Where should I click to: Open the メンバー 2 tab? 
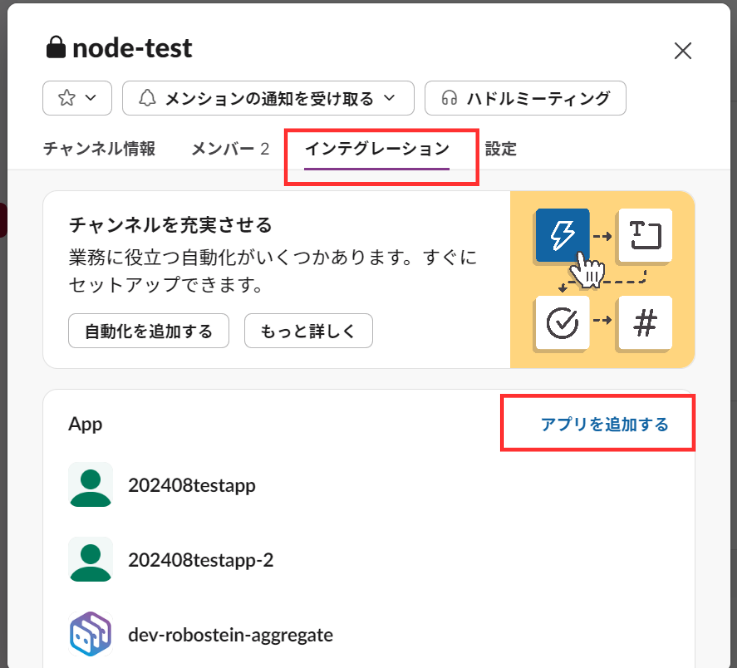click(x=230, y=149)
